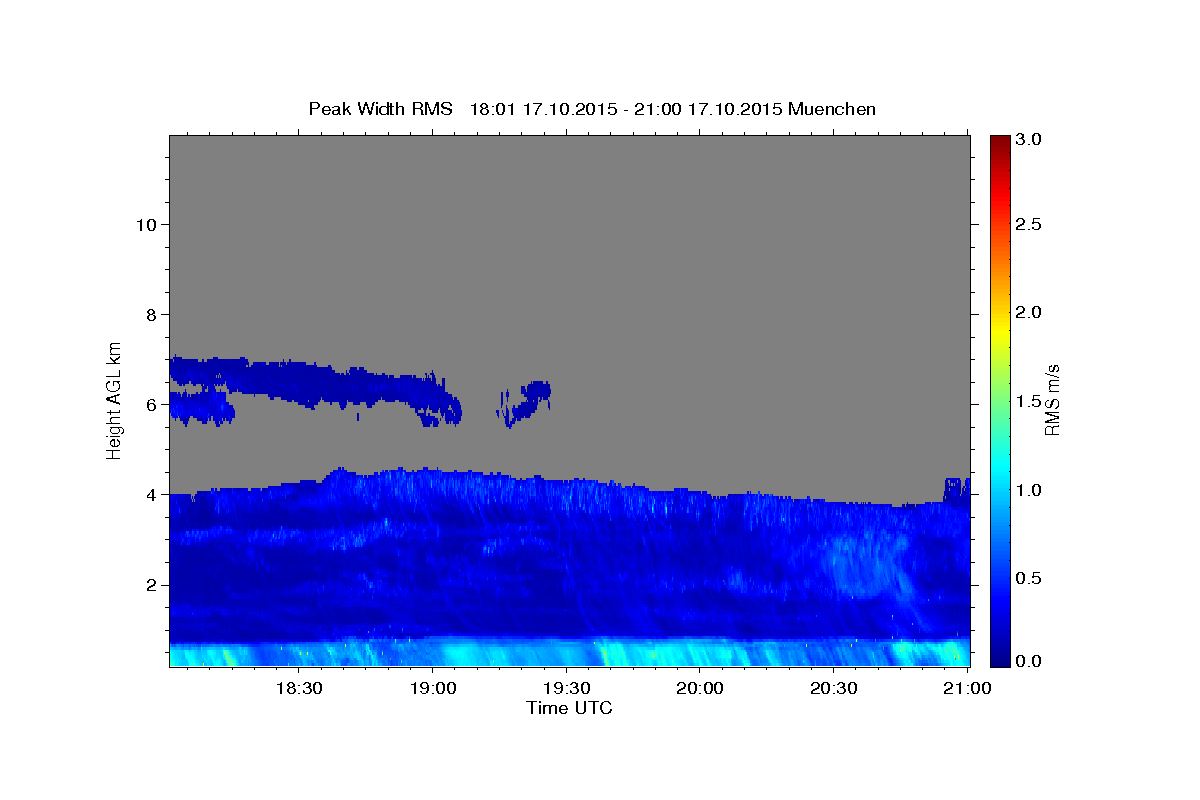
Task: Click the isolated cloud patch near 19:20
Action: [x=525, y=403]
